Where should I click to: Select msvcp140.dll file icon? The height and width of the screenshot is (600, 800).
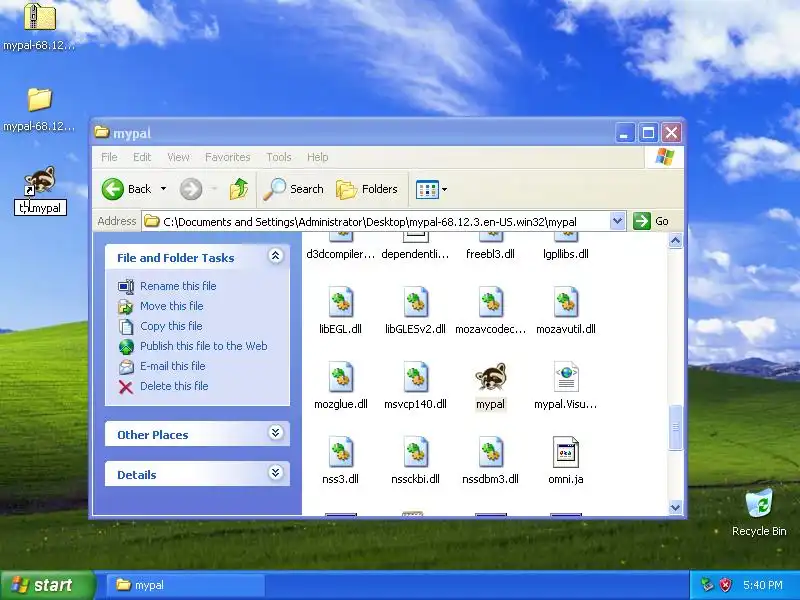coord(415,377)
